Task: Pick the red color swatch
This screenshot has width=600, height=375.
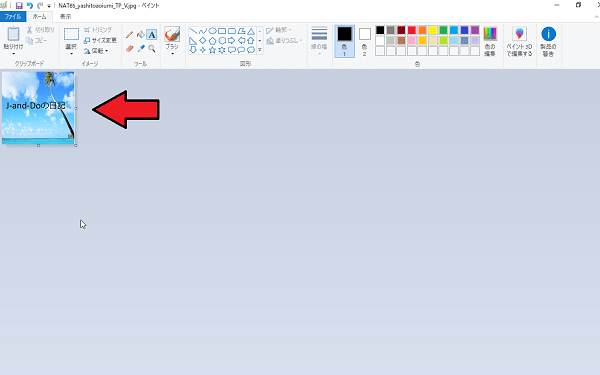Action: tap(412, 30)
